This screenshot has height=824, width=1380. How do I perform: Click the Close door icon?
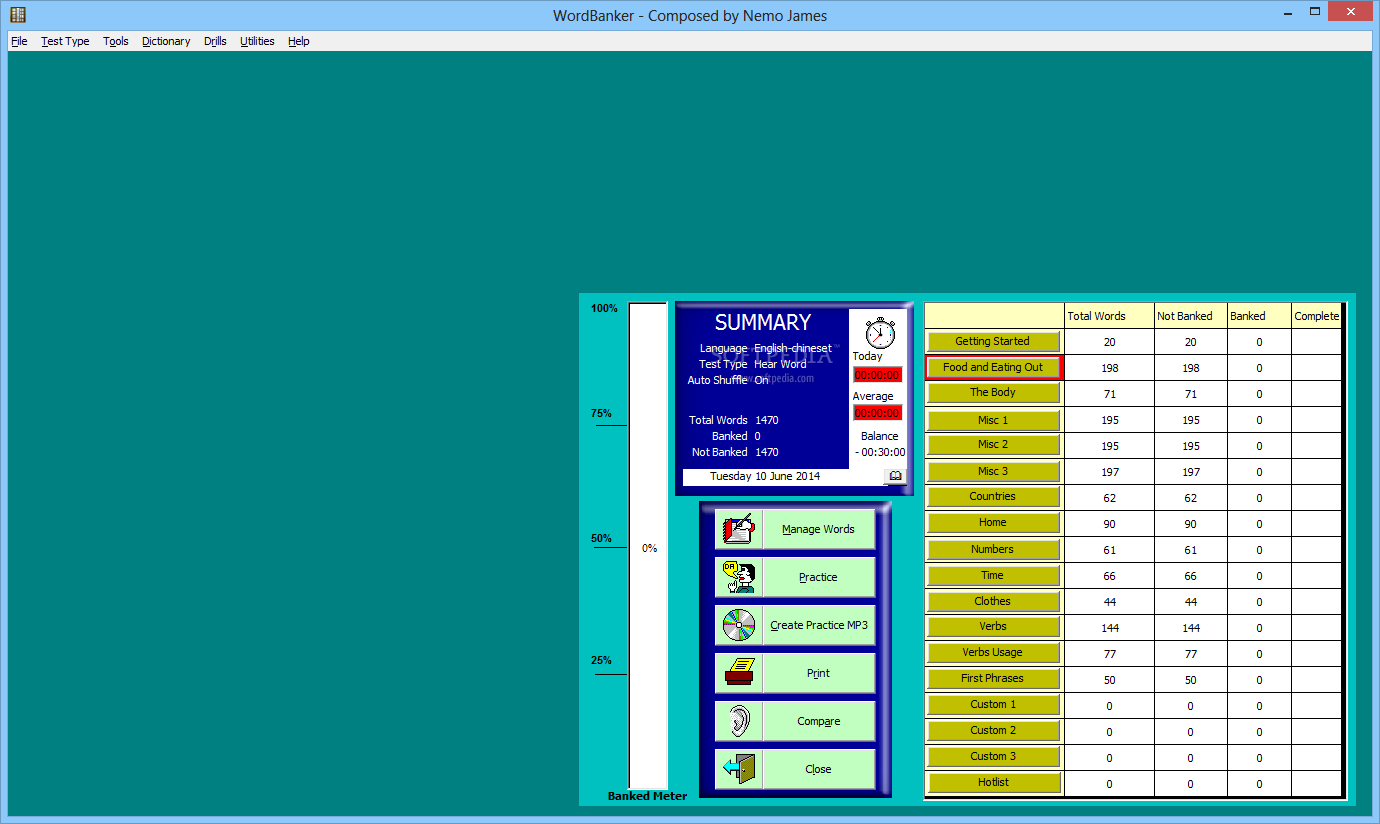739,769
